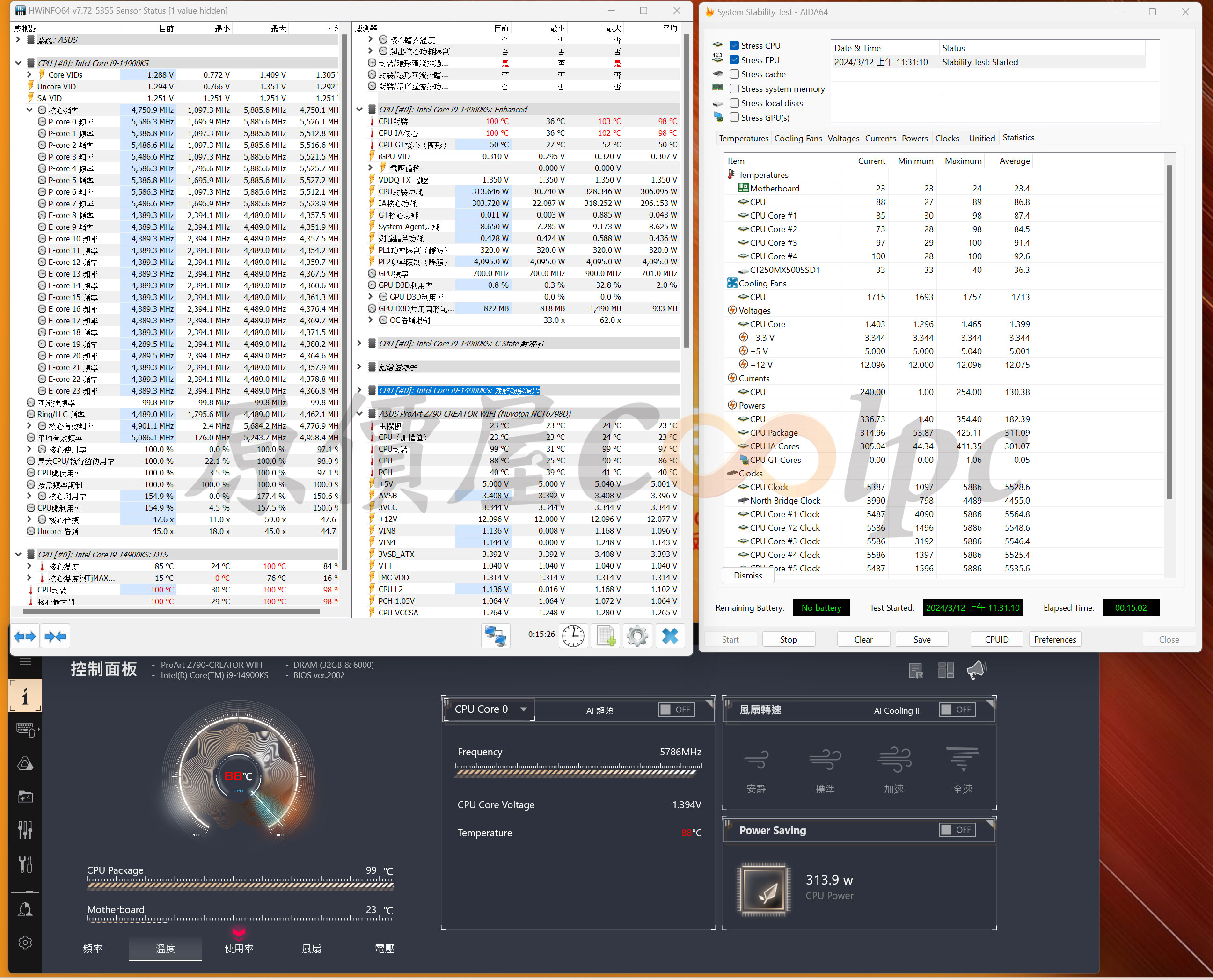The height and width of the screenshot is (980, 1213).
Task: Click the megaphone announcements icon
Action: (976, 671)
